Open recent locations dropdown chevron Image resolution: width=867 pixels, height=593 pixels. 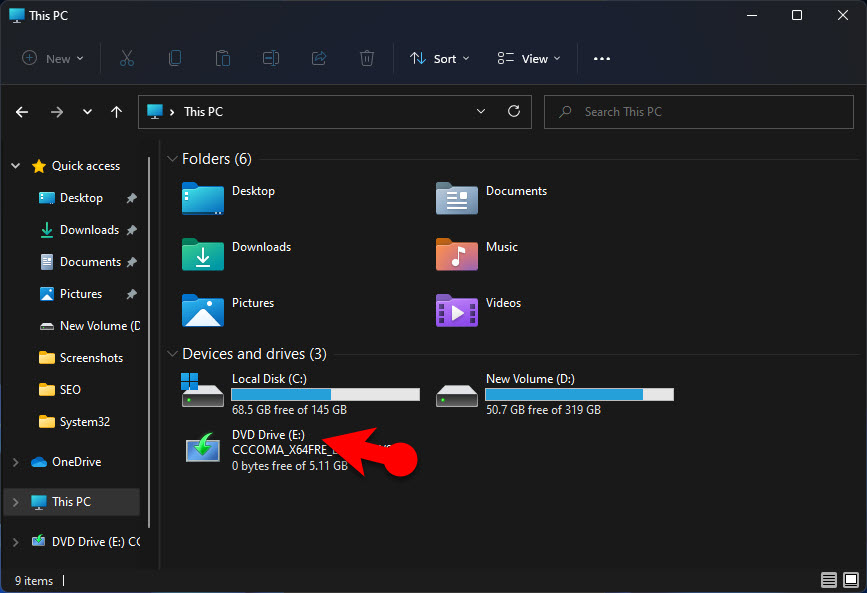point(87,112)
